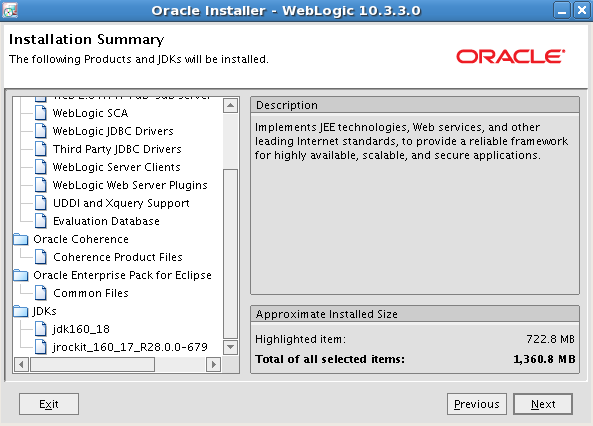Viewport: 593px width, 426px height.
Task: Click the WebLogic SCA document icon
Action: click(41, 113)
